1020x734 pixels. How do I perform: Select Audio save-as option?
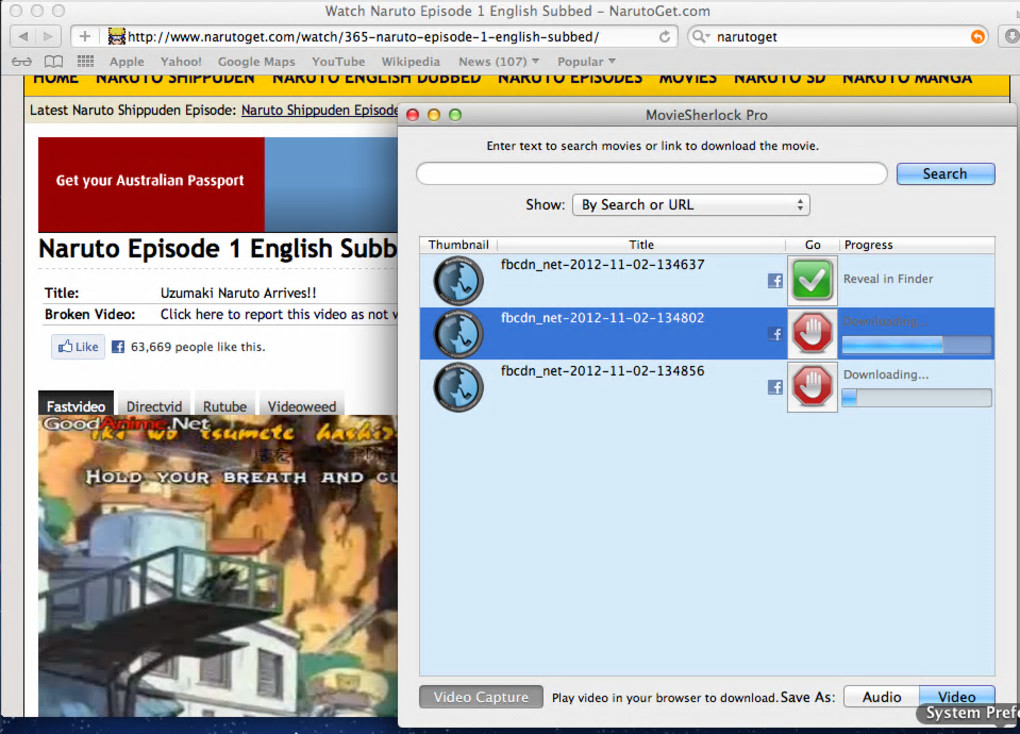881,697
